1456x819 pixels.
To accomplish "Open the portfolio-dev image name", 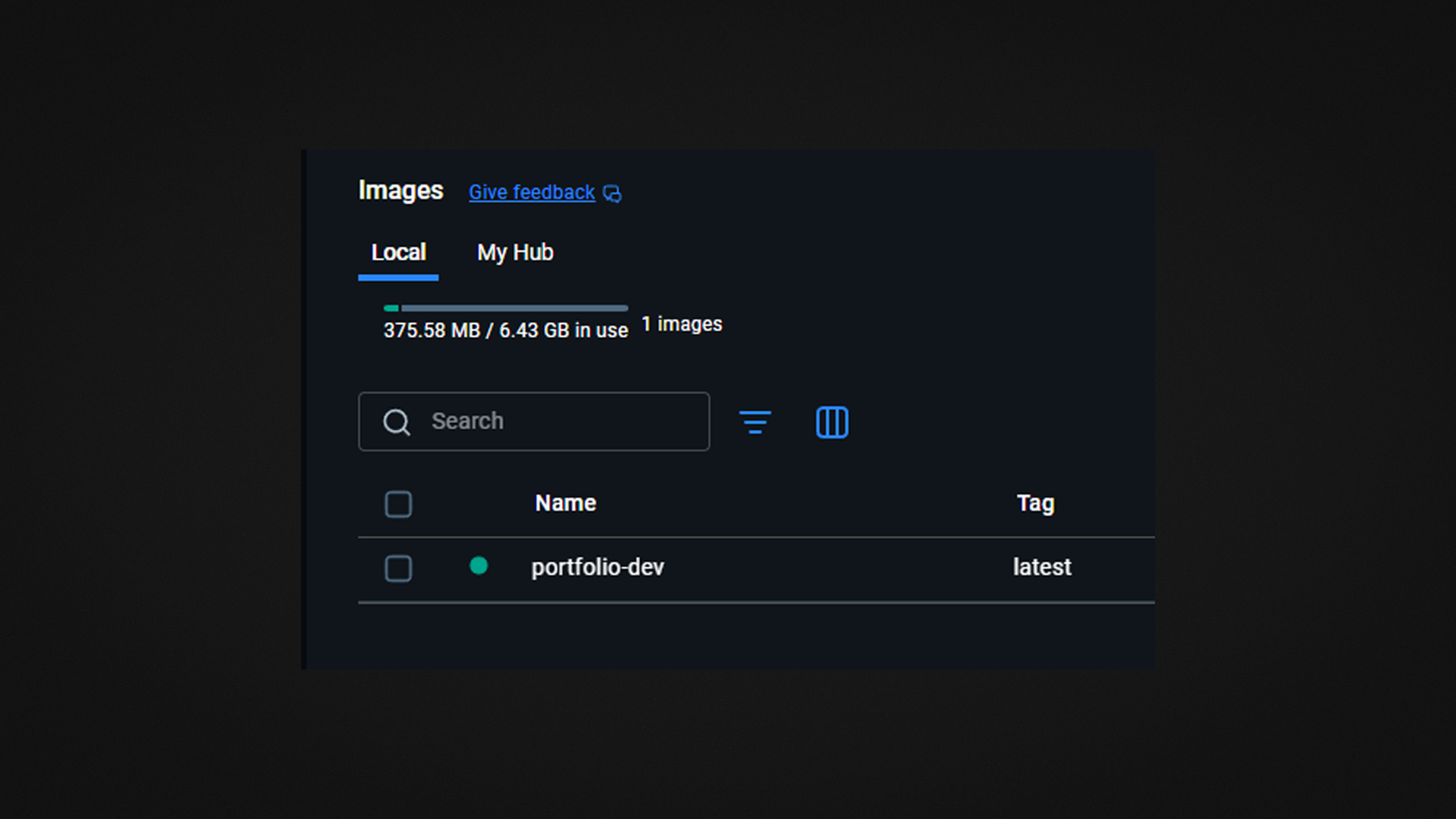I will (x=598, y=567).
